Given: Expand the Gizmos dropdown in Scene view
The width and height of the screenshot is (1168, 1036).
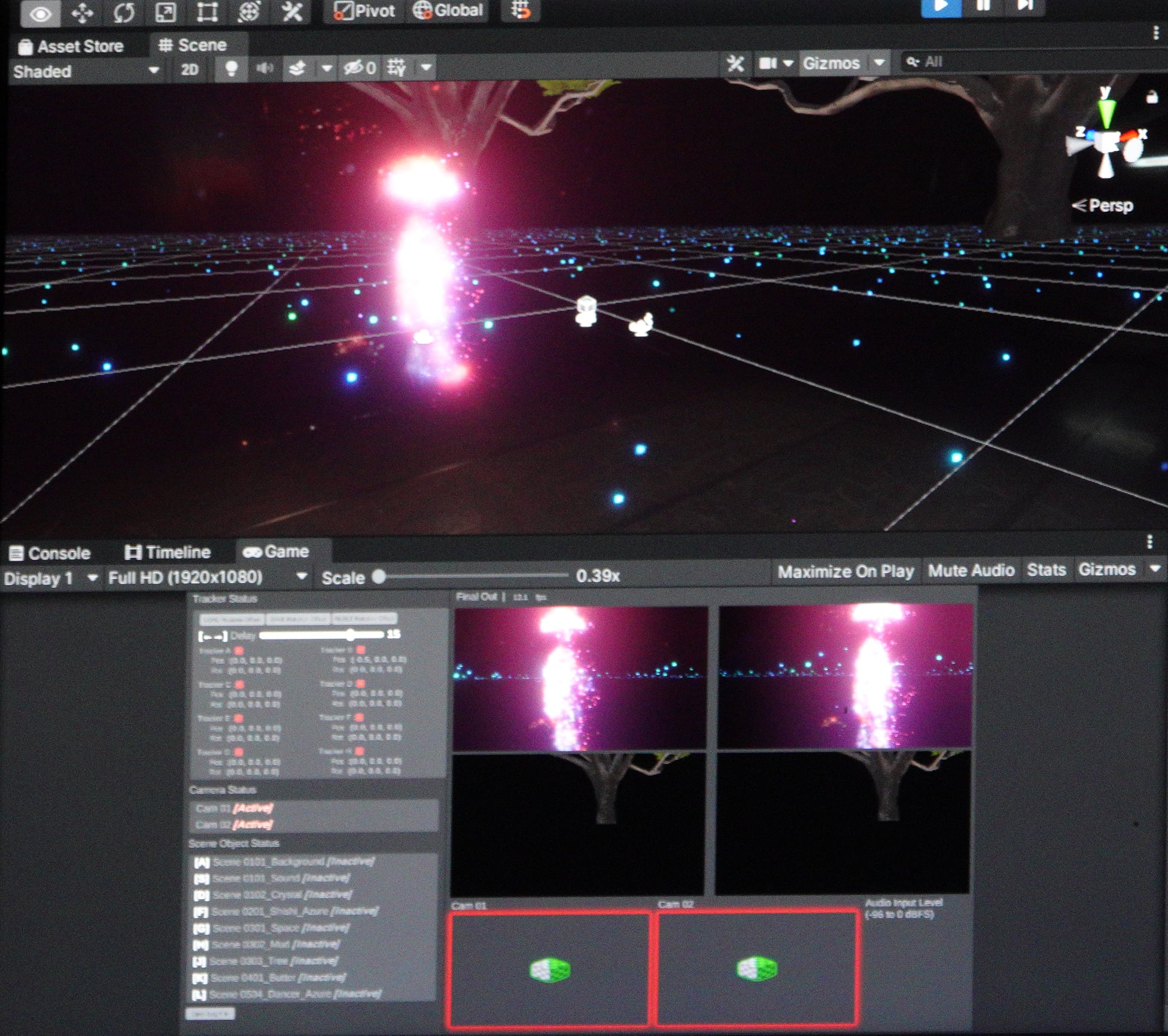Looking at the screenshot, I should coord(880,62).
